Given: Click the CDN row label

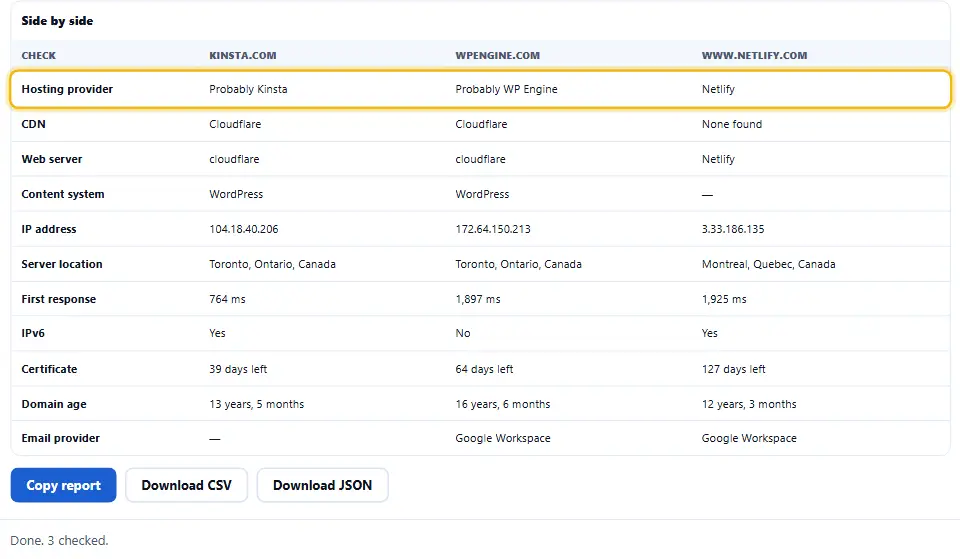Looking at the screenshot, I should (x=34, y=124).
